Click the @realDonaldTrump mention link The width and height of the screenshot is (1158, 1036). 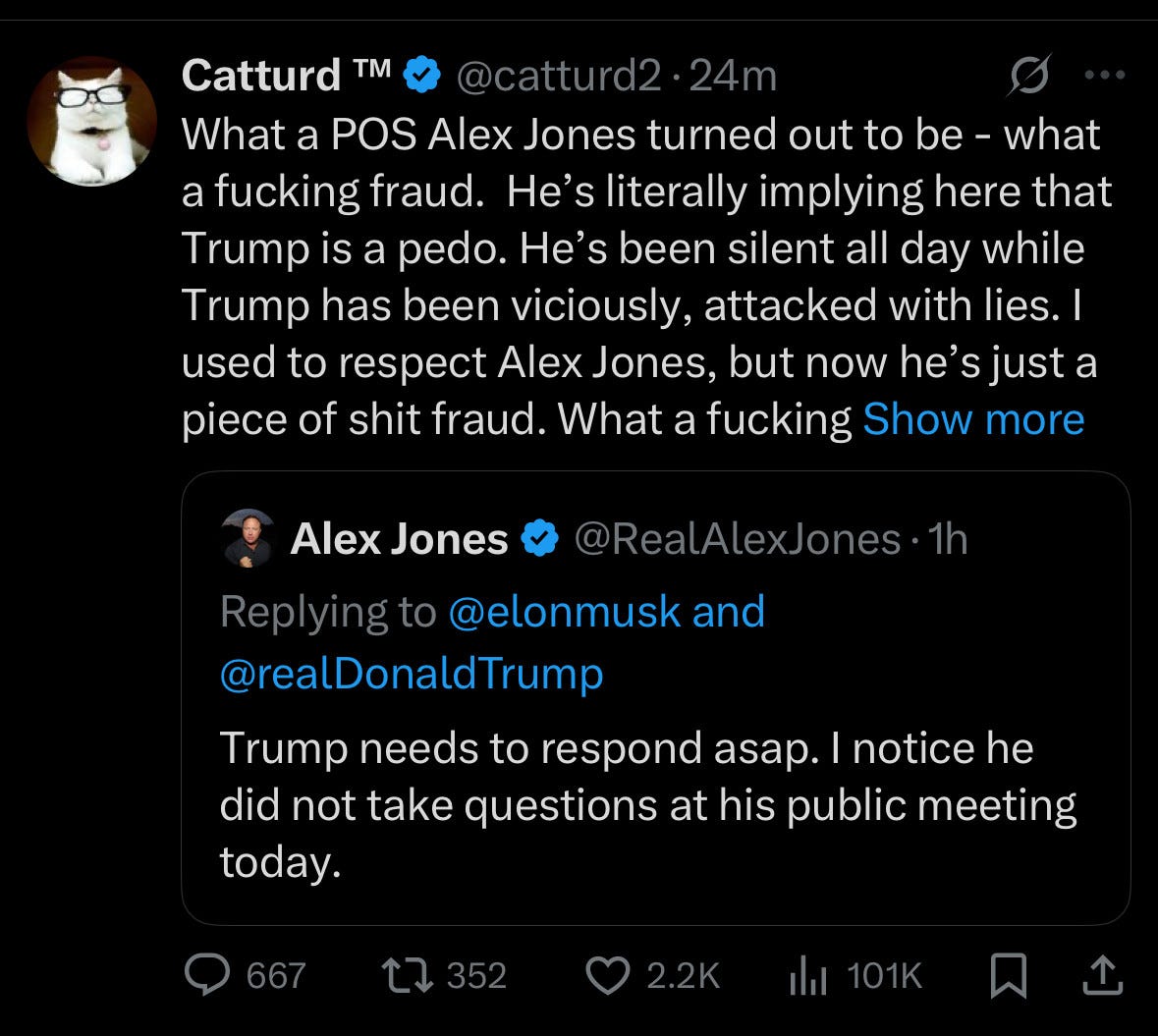pyautogui.click(x=412, y=674)
